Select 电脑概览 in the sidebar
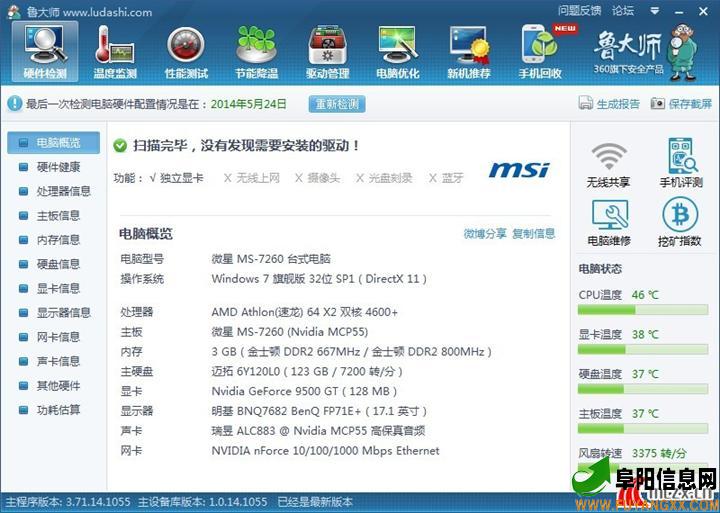Viewport: 720px width, 513px height. pyautogui.click(x=53, y=143)
